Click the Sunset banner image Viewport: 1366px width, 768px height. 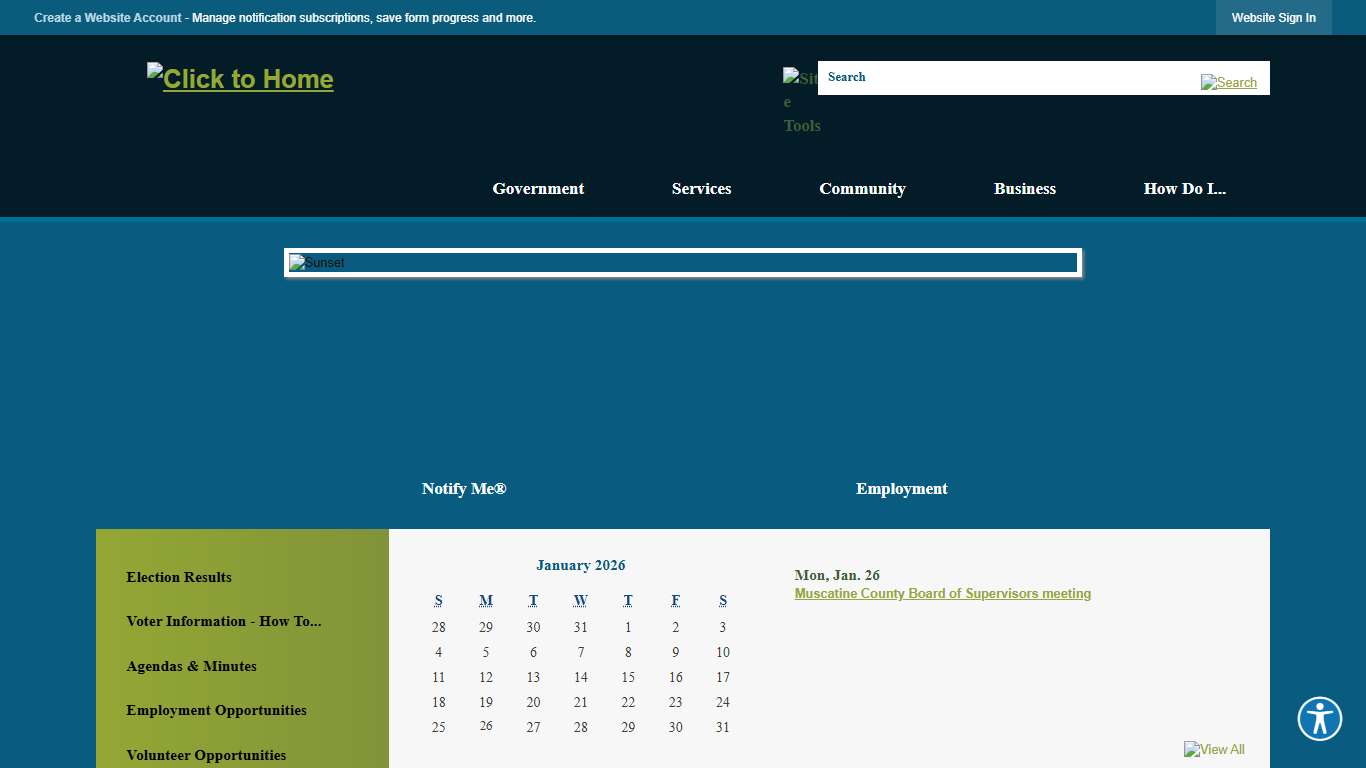point(683,262)
